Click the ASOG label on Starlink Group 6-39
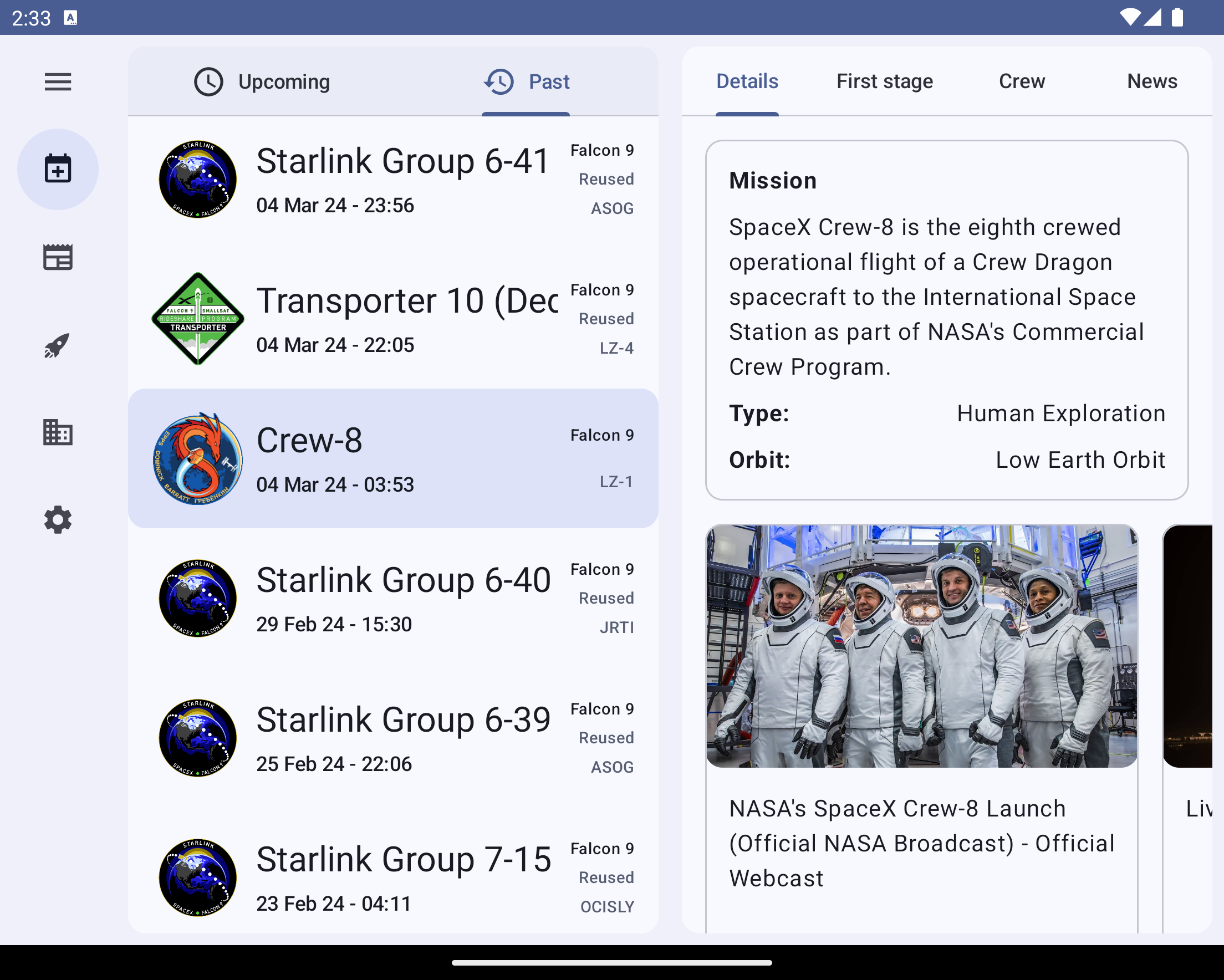 coord(612,767)
